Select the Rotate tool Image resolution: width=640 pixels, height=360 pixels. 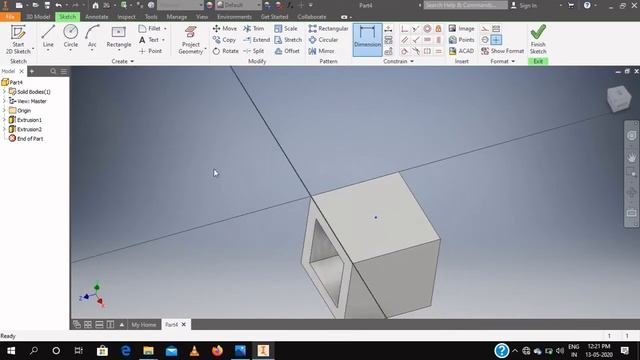[x=225, y=51]
